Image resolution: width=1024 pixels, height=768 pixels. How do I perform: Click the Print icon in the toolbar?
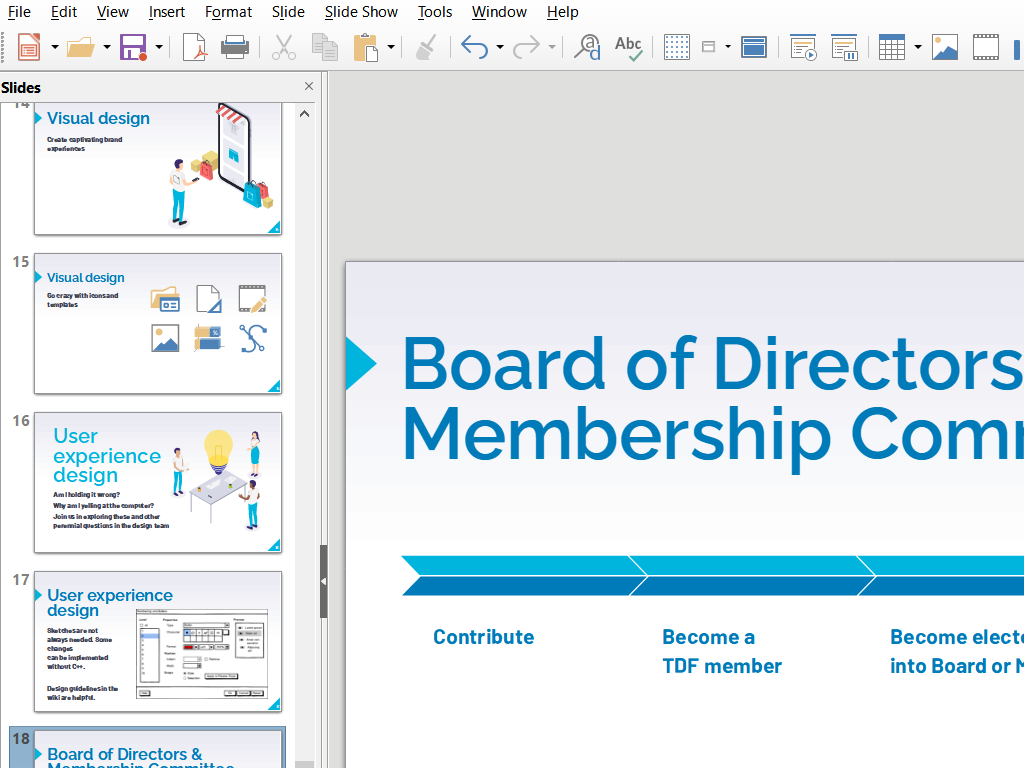coord(234,47)
